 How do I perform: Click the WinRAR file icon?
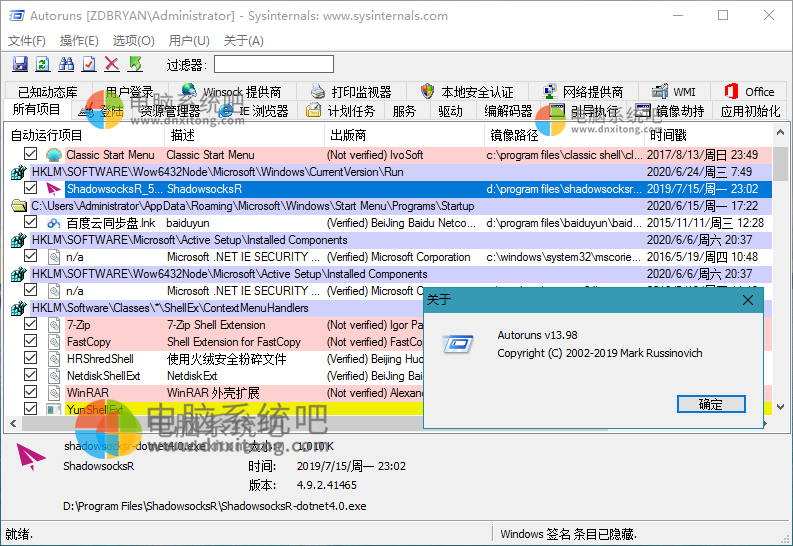click(54, 393)
